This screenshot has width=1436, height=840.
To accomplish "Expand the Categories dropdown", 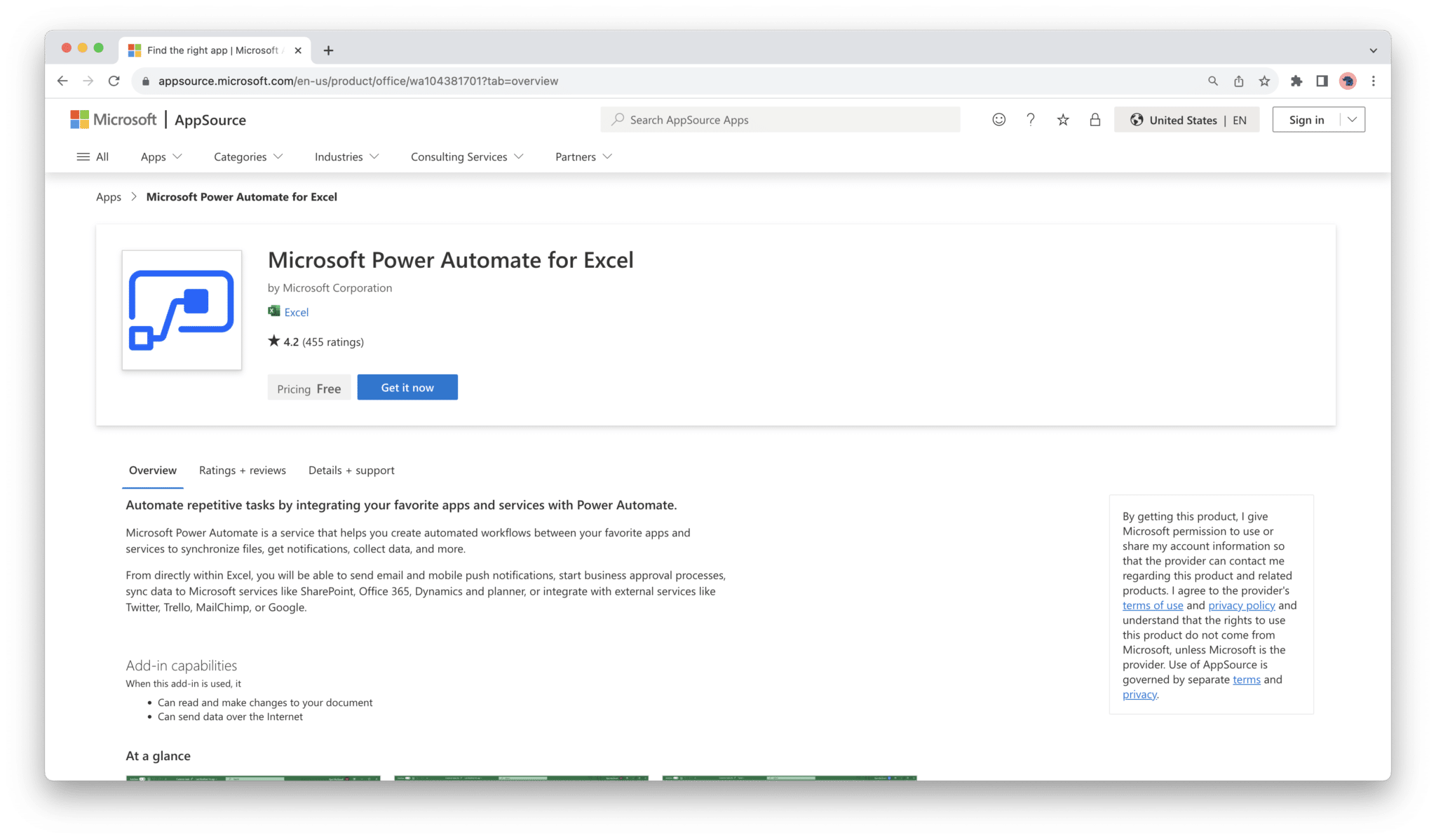I will 248,157.
